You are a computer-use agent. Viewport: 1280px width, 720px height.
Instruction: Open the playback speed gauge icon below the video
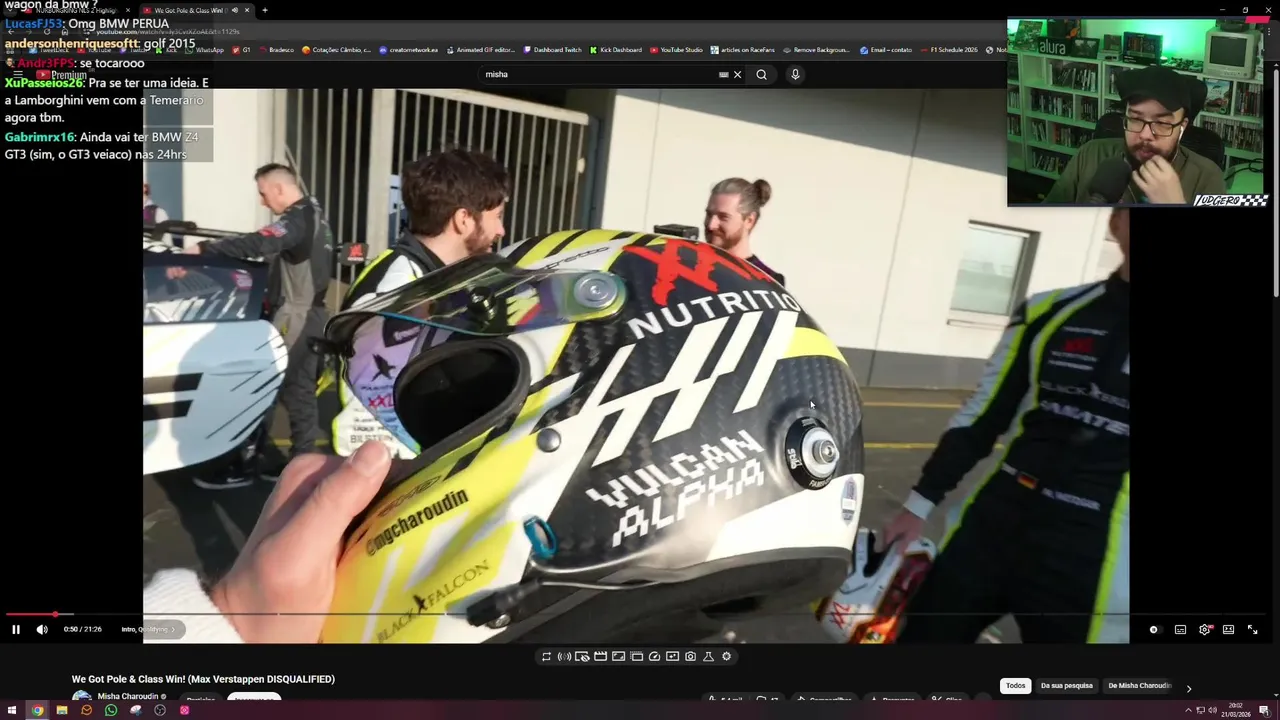click(654, 657)
